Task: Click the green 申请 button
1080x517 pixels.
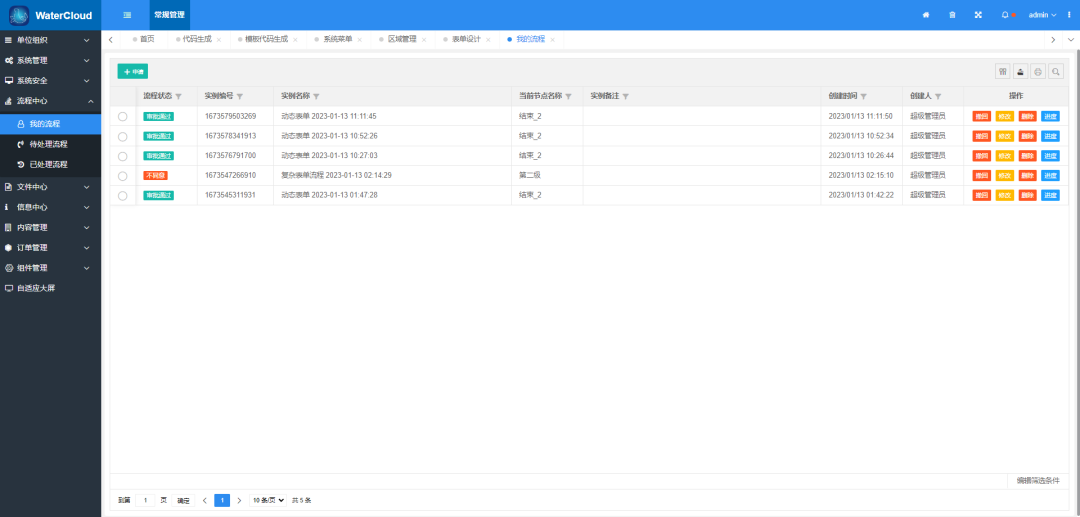Action: [133, 72]
